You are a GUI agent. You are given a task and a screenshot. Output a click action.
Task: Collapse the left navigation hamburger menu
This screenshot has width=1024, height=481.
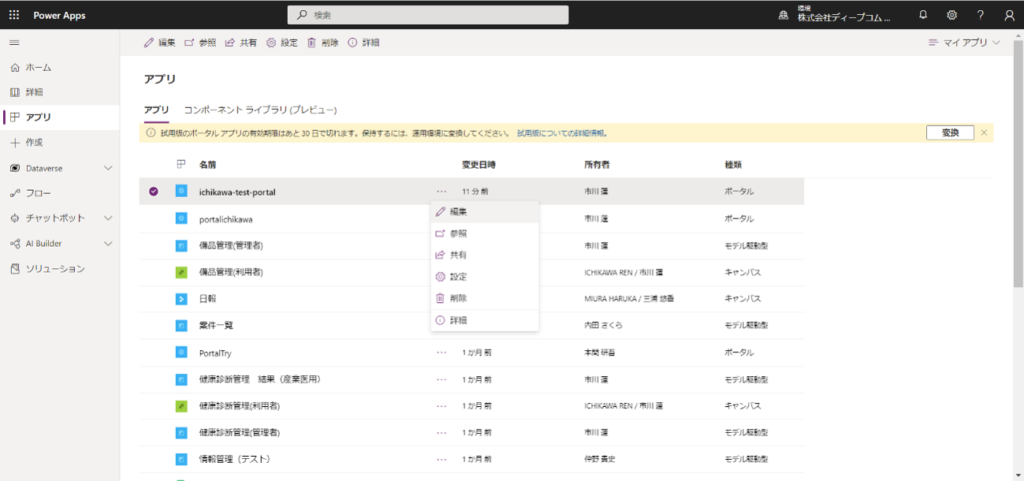point(14,42)
